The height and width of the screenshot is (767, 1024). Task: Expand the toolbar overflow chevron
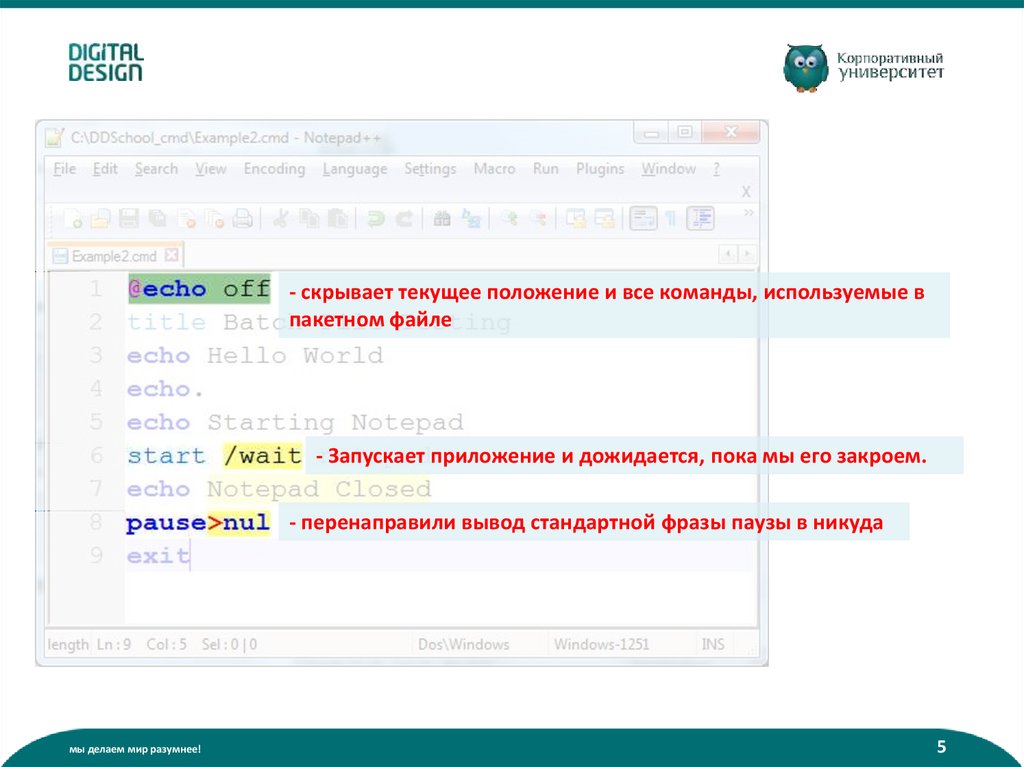click(x=748, y=212)
